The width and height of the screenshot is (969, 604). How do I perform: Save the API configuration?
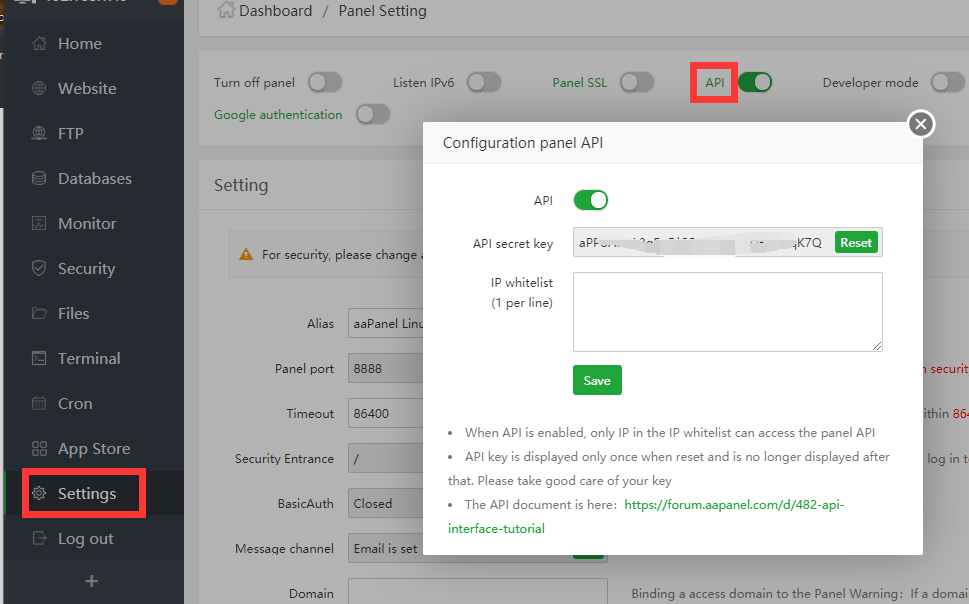(597, 381)
